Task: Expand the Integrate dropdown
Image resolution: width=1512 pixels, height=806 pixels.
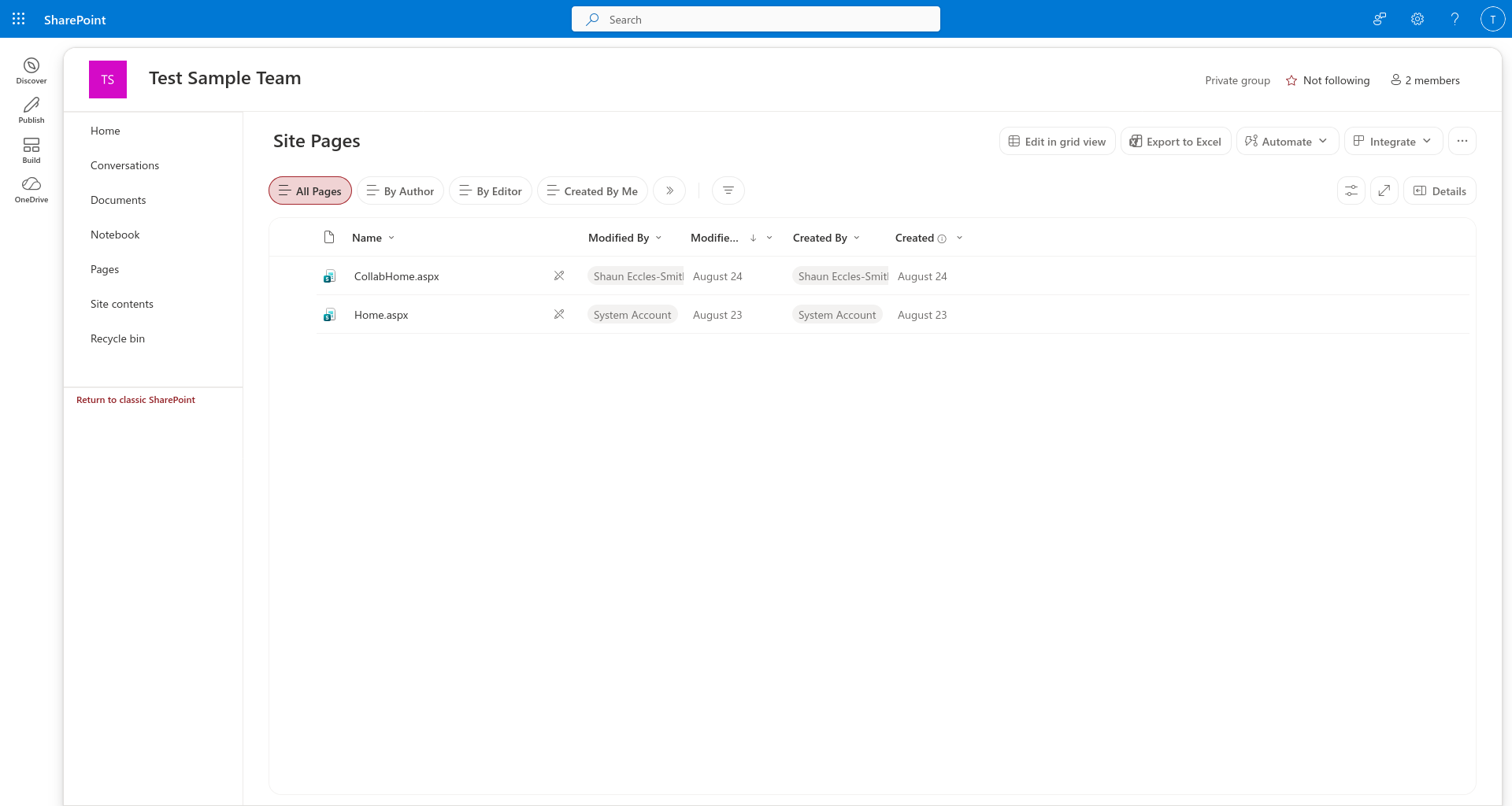Action: 1394,141
